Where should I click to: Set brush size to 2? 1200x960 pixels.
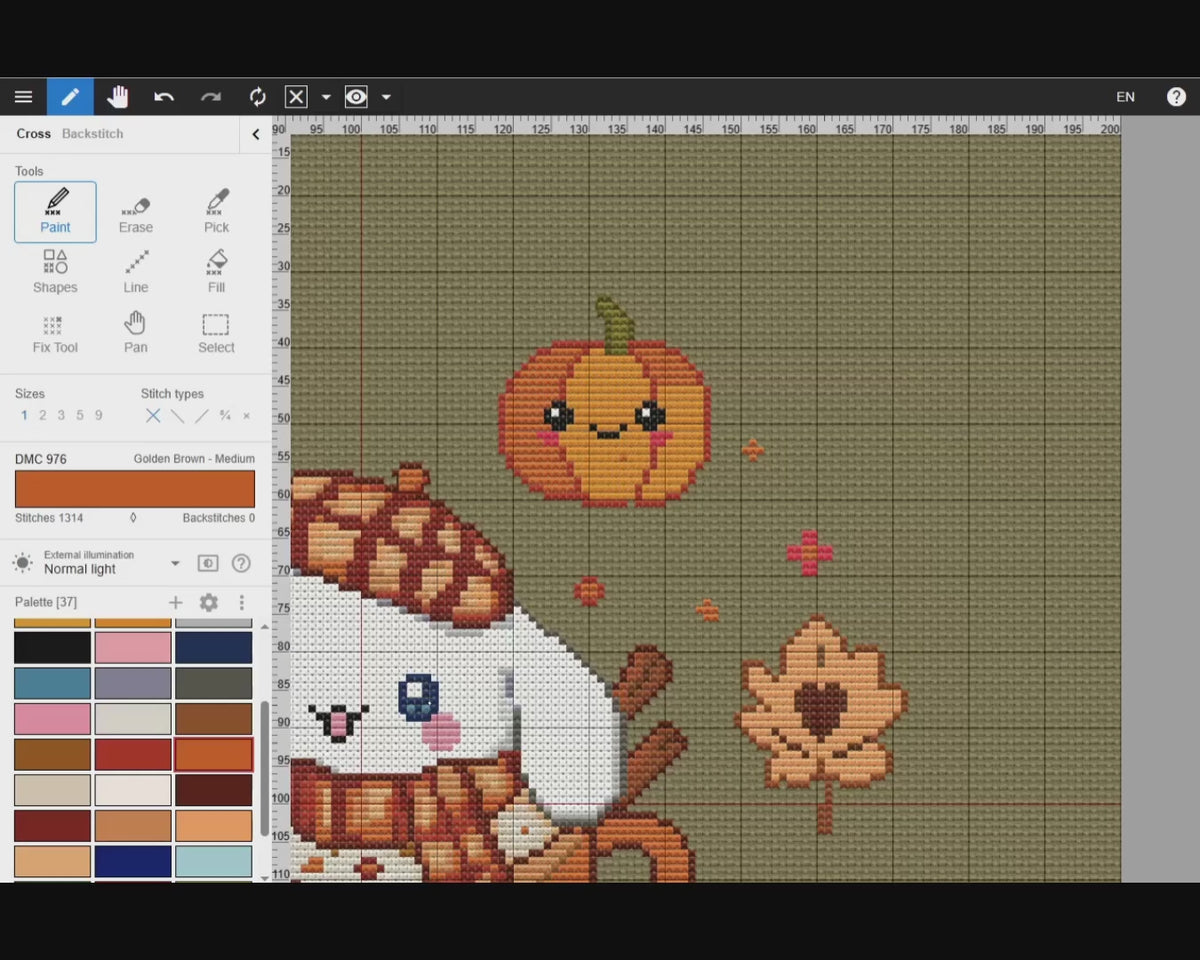(x=42, y=416)
